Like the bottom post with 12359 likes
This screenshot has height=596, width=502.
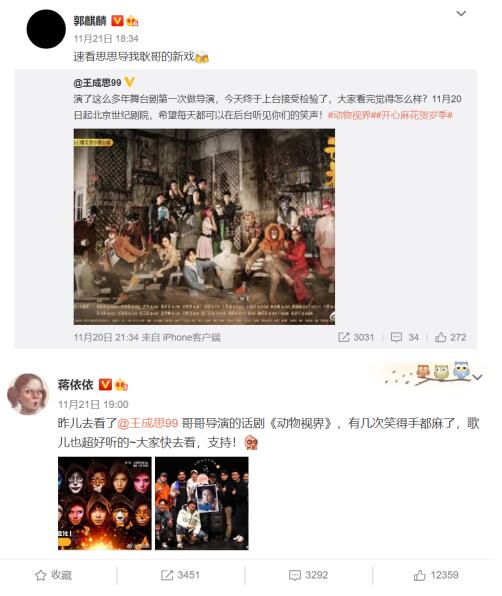tap(436, 575)
